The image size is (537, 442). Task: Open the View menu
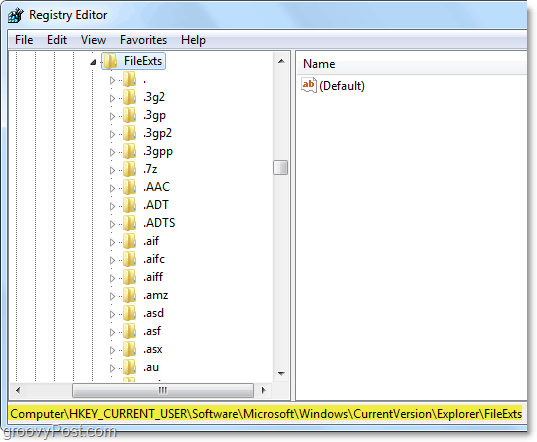[93, 40]
